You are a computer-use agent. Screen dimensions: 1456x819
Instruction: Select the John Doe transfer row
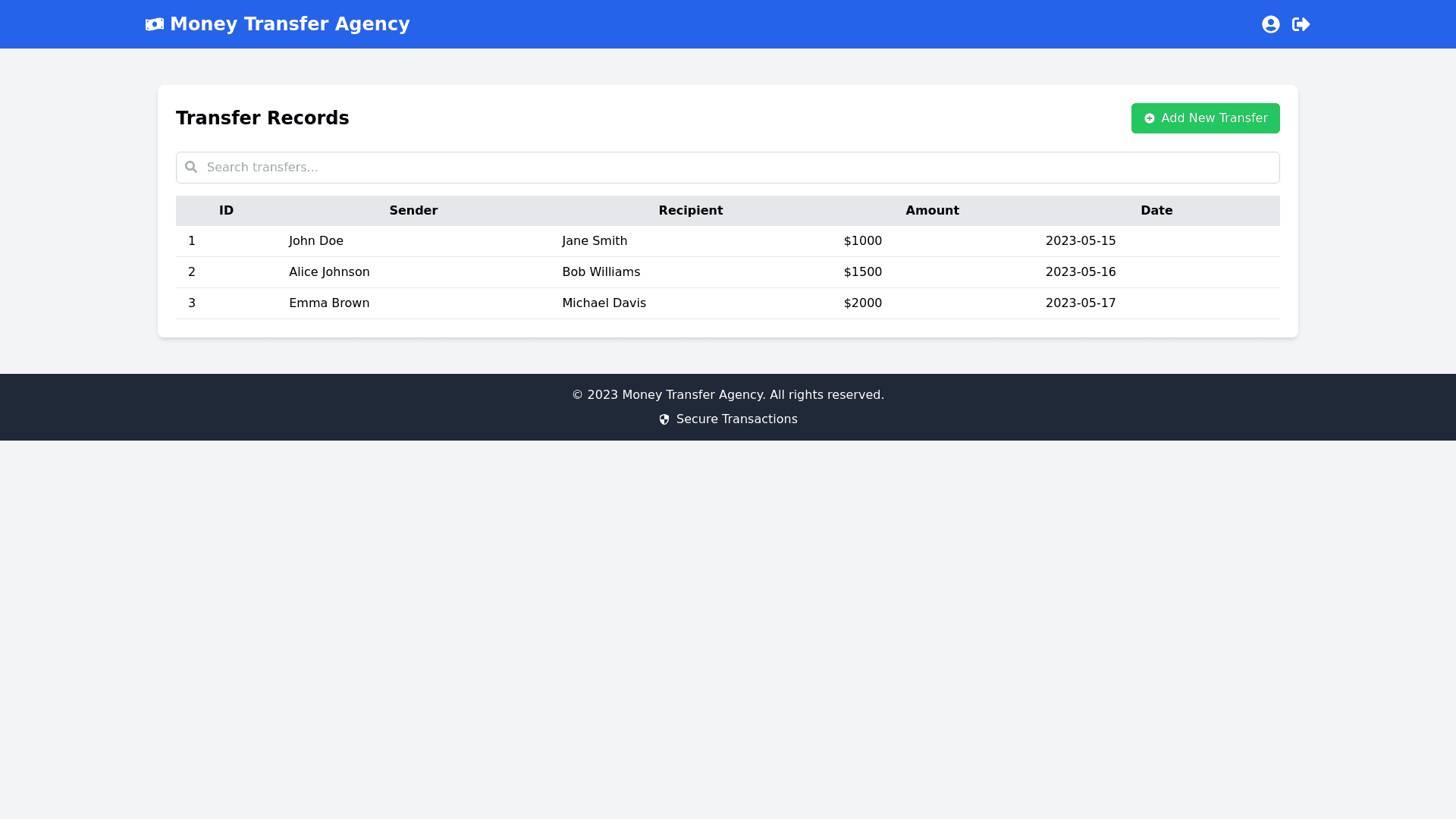(316, 241)
